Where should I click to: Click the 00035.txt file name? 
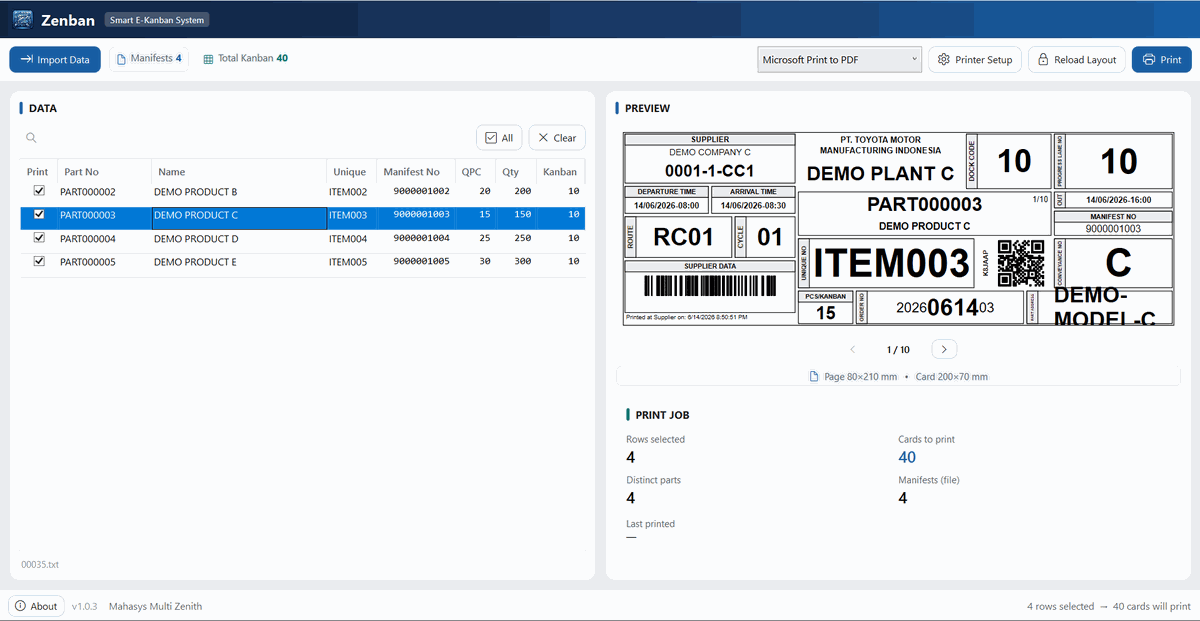40,564
